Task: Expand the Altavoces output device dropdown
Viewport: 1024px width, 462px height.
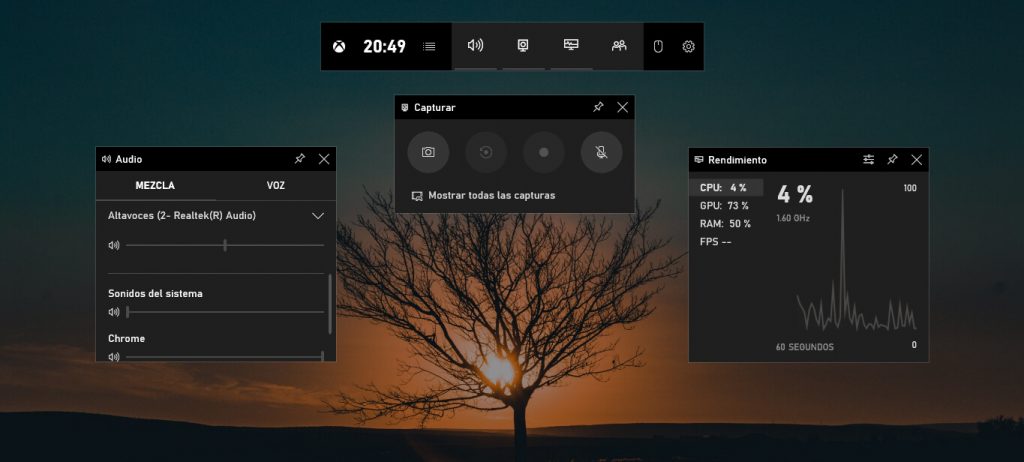Action: click(318, 215)
